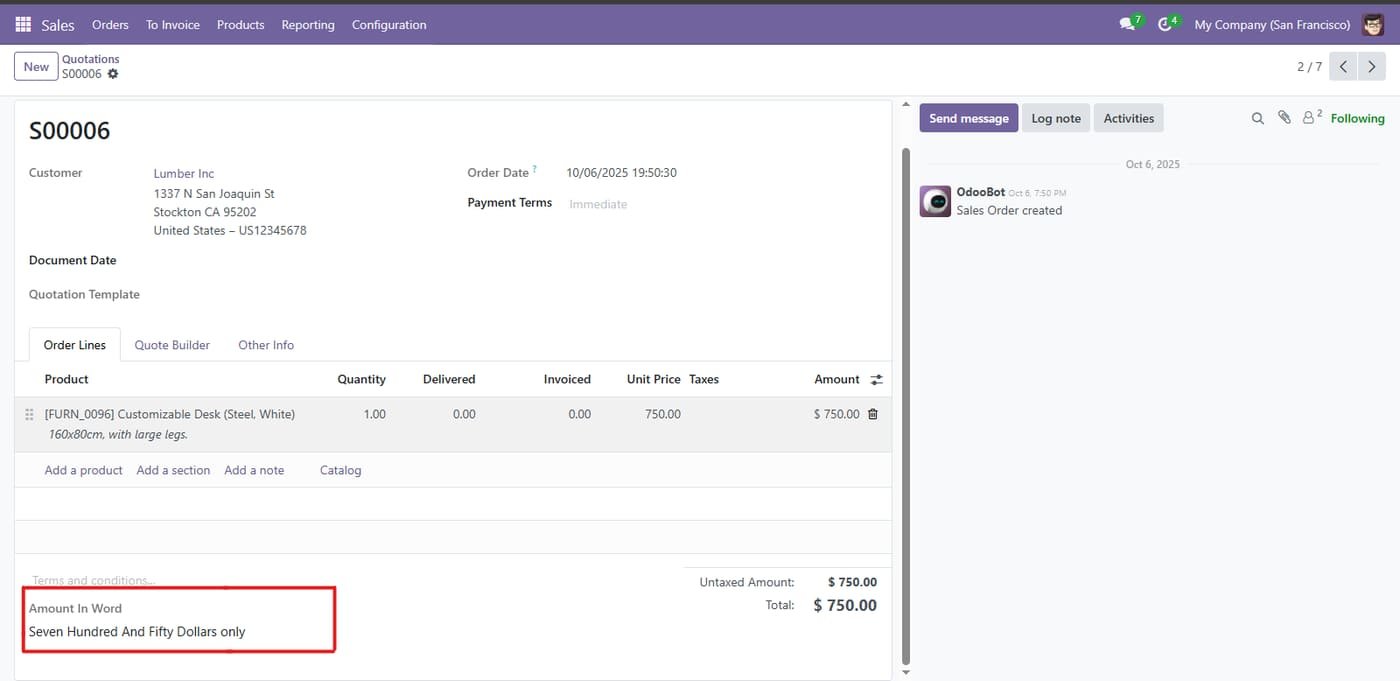Open the To Invoice menu

pos(173,24)
